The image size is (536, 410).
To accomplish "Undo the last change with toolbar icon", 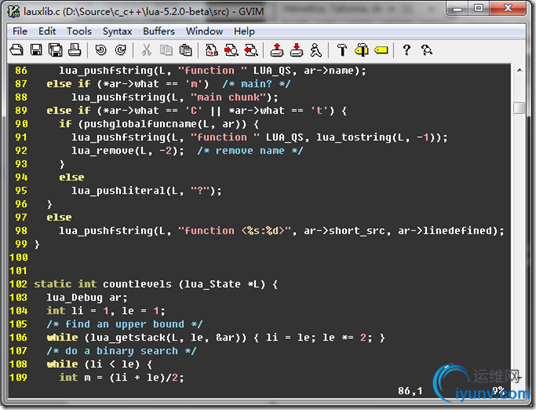I will (x=100, y=50).
